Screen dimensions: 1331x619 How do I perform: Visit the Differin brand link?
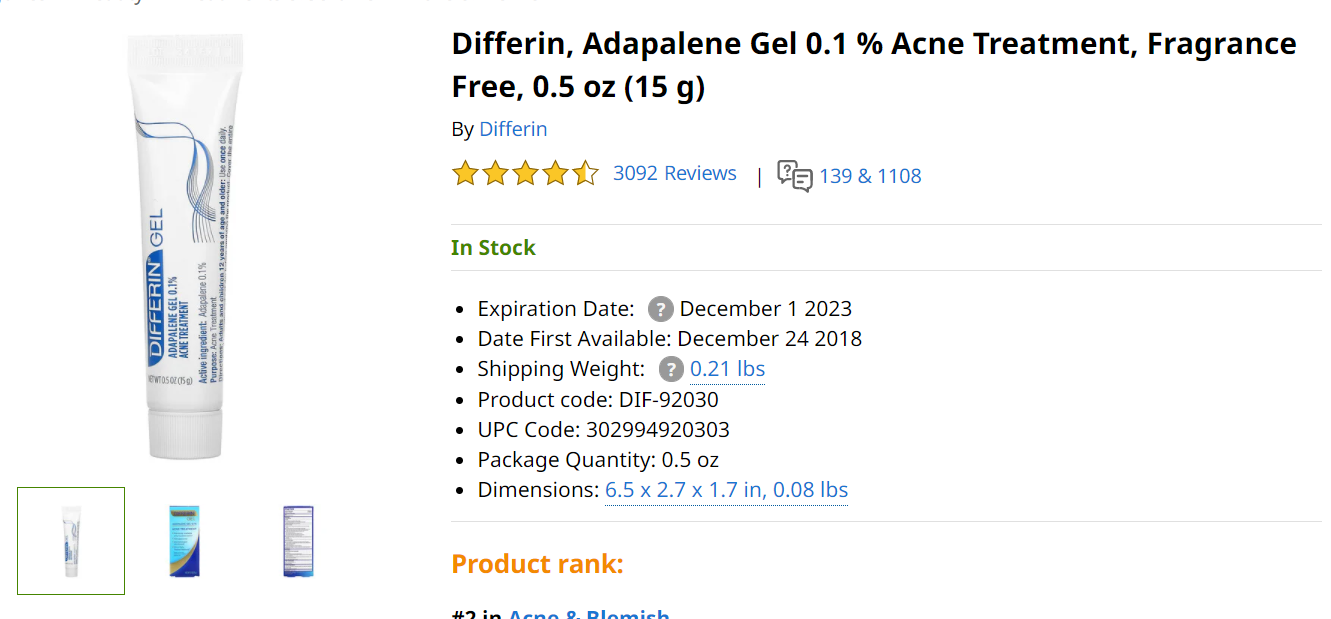[513, 129]
